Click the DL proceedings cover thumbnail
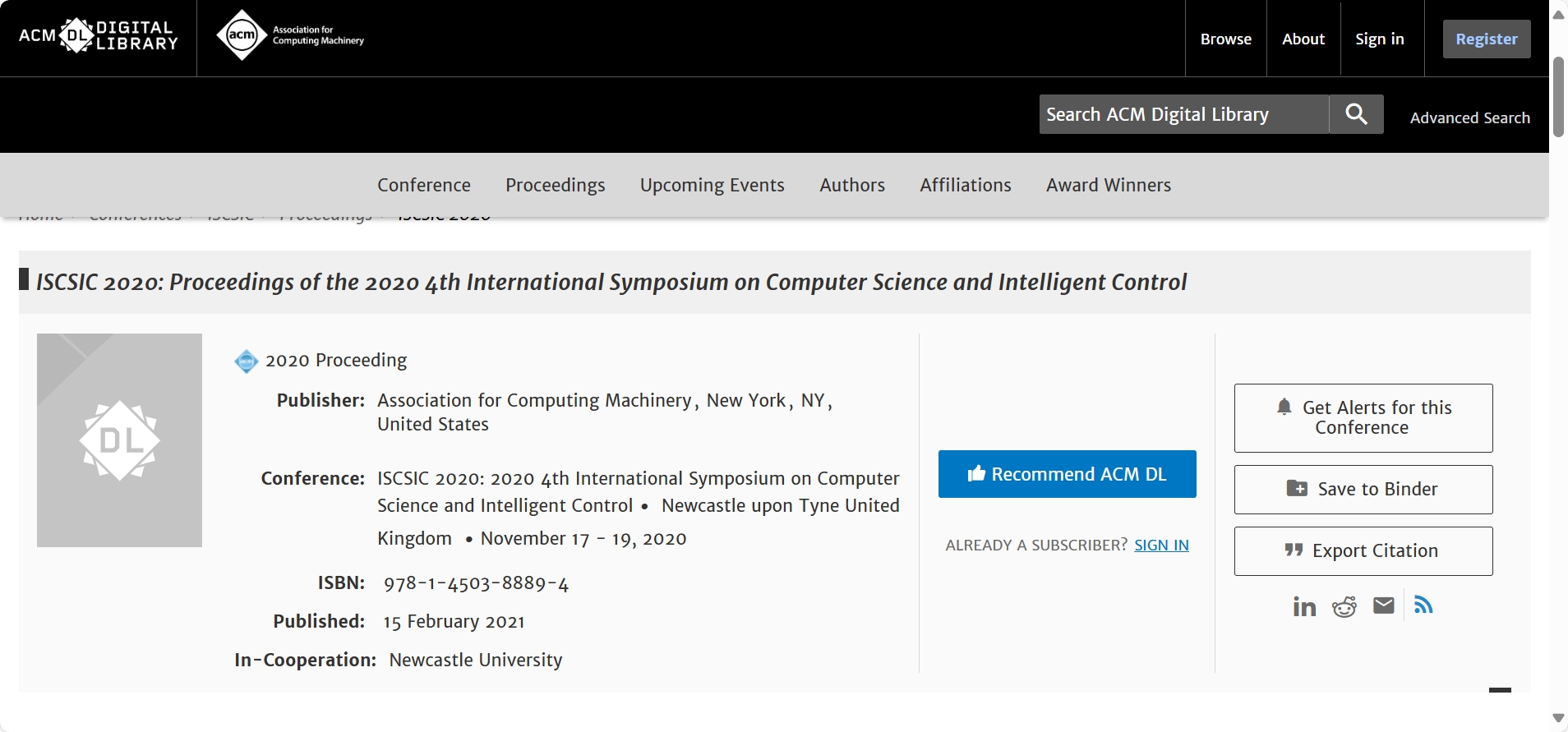 point(119,440)
